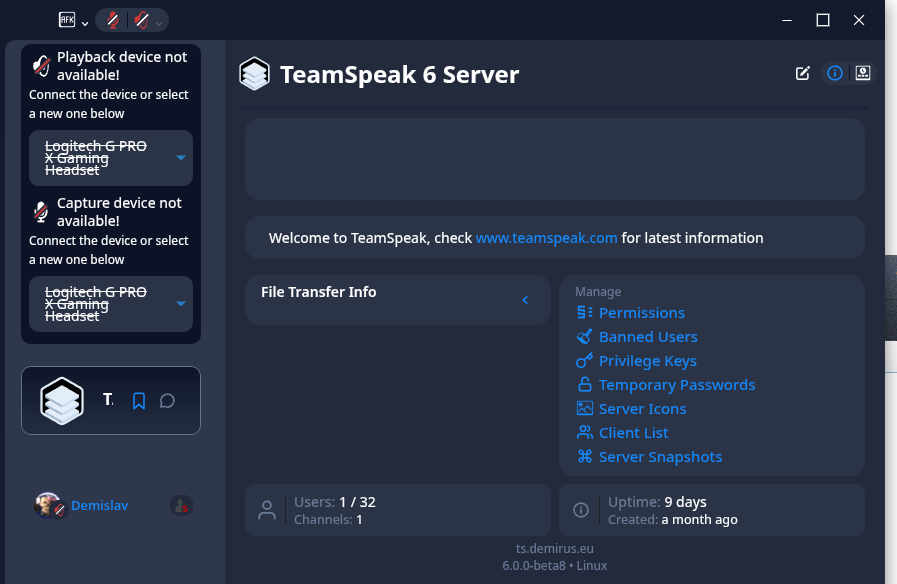Open Temporary Passwords management
Viewport: 897px width, 584px height.
[x=677, y=385]
